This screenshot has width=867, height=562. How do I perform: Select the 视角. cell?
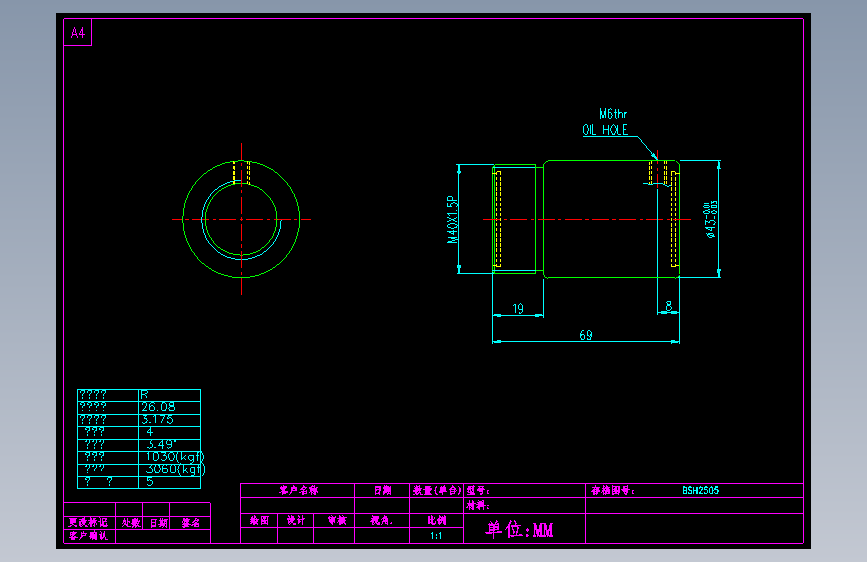point(382,521)
